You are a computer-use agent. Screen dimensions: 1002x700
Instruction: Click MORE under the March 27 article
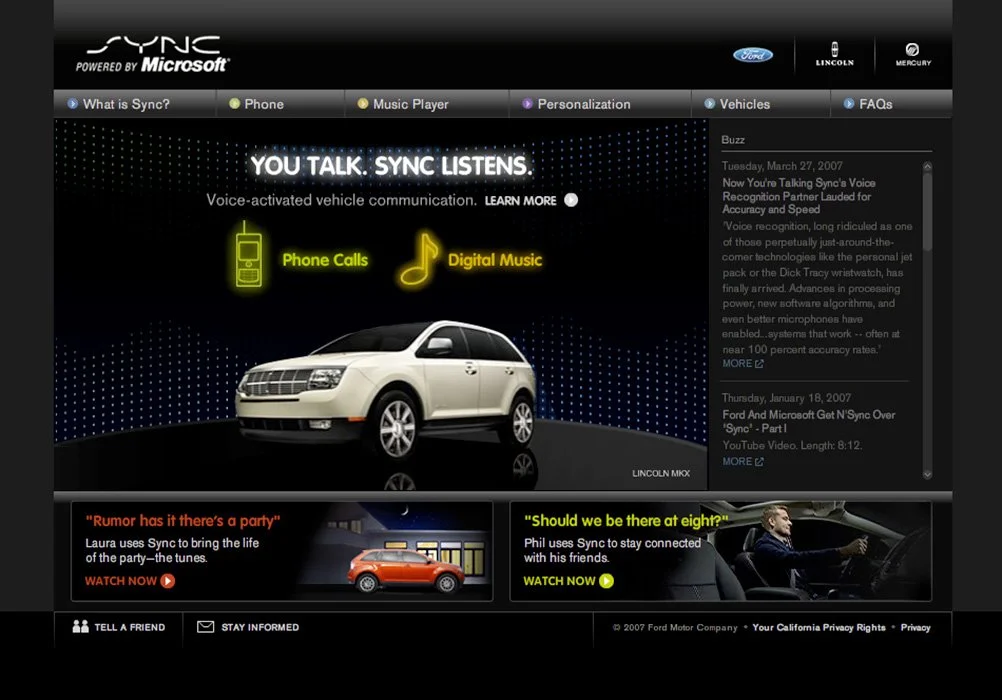(737, 364)
